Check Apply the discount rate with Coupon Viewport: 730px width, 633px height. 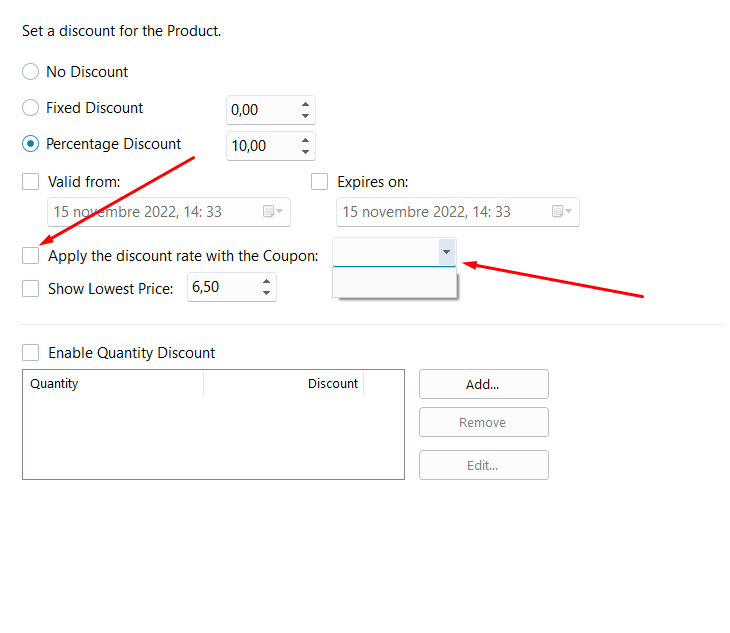click(x=31, y=256)
